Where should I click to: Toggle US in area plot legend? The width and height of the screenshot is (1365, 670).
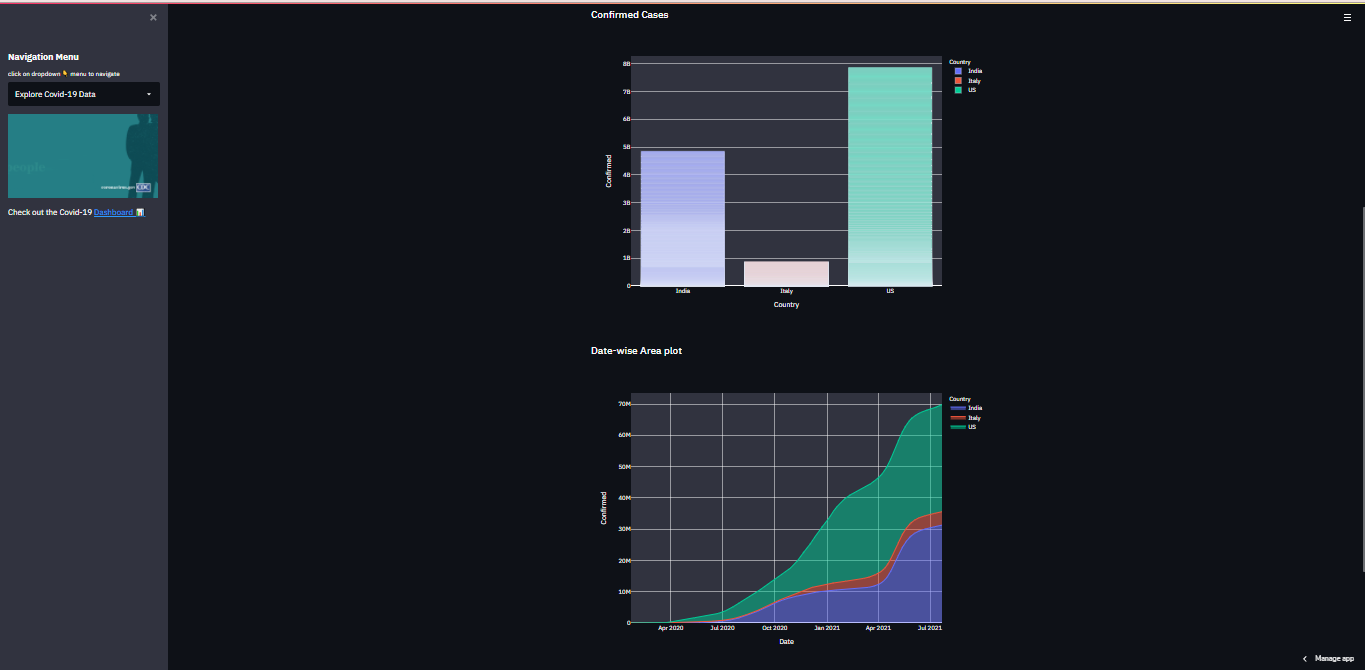click(964, 427)
